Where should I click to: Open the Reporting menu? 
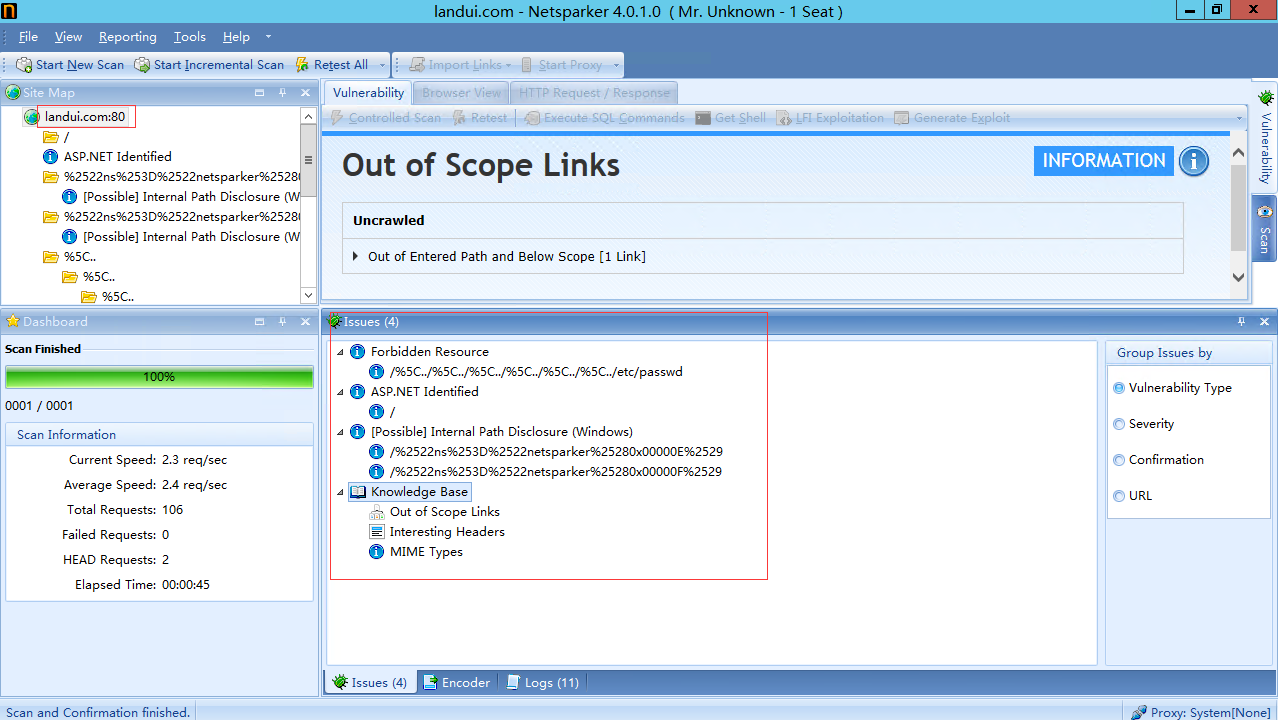coord(127,37)
